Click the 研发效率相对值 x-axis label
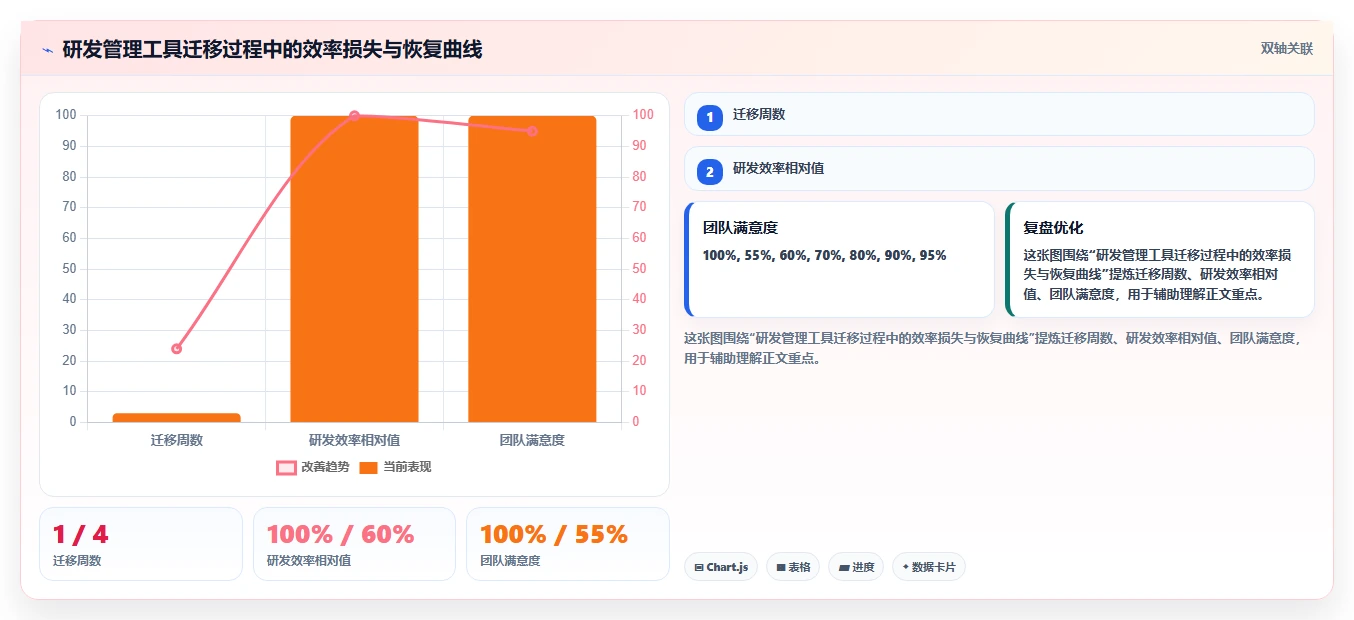 click(354, 440)
